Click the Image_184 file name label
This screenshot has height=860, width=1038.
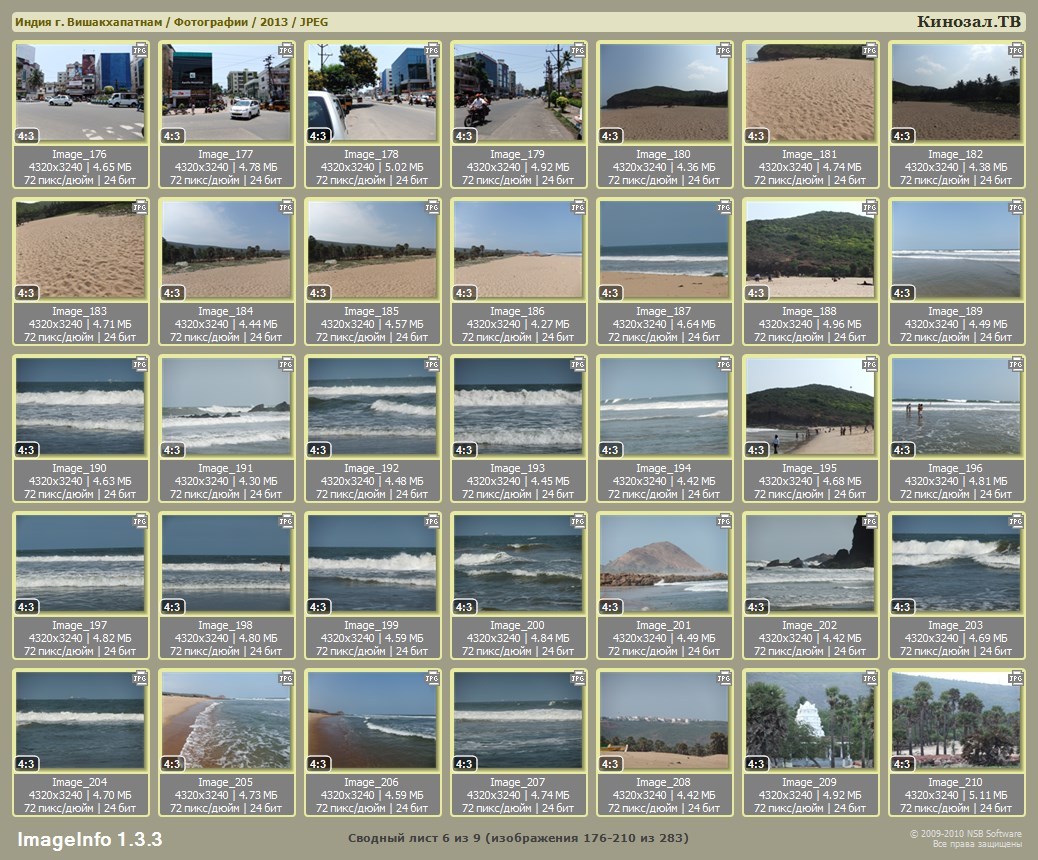coord(226,311)
